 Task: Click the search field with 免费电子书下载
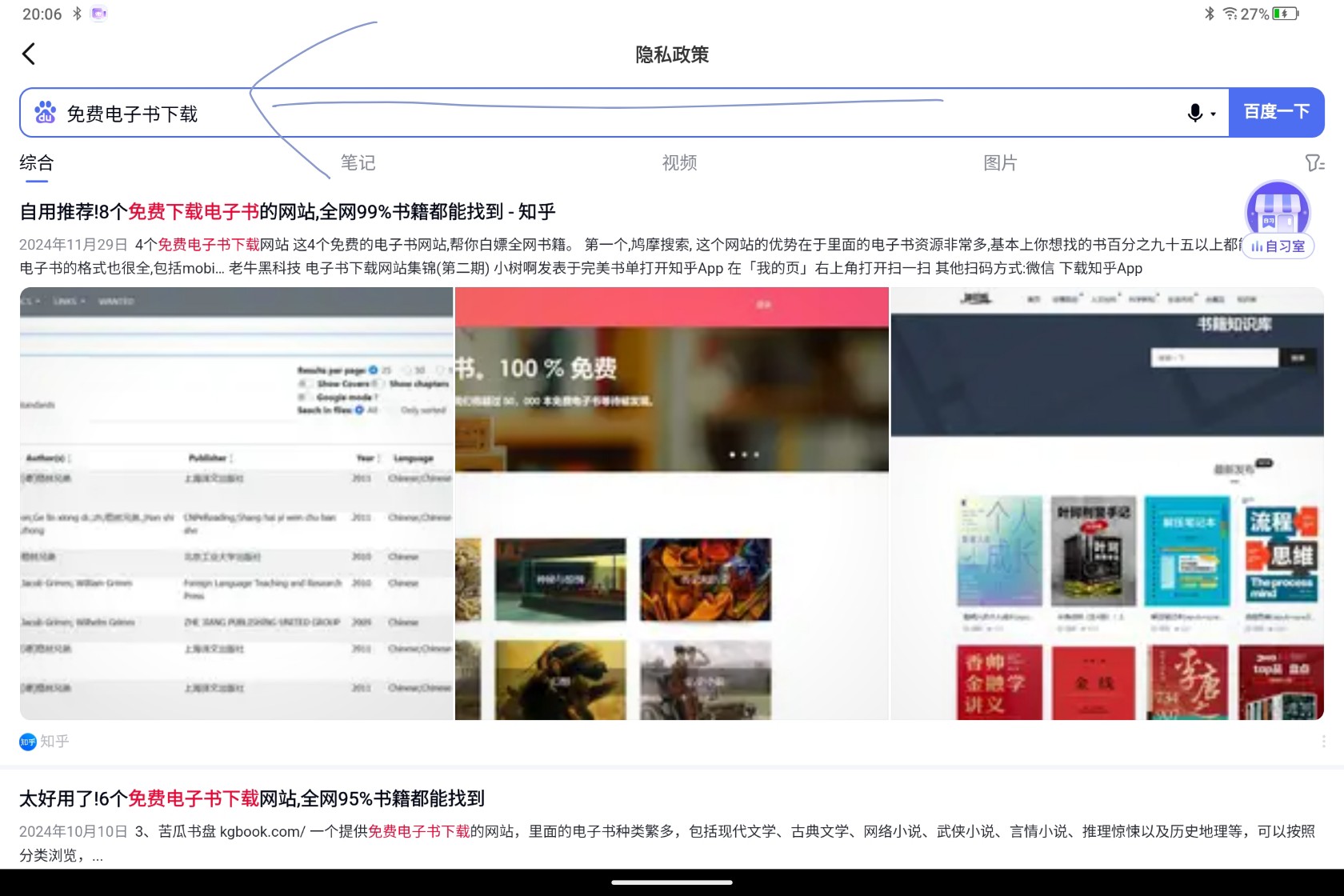(x=624, y=113)
